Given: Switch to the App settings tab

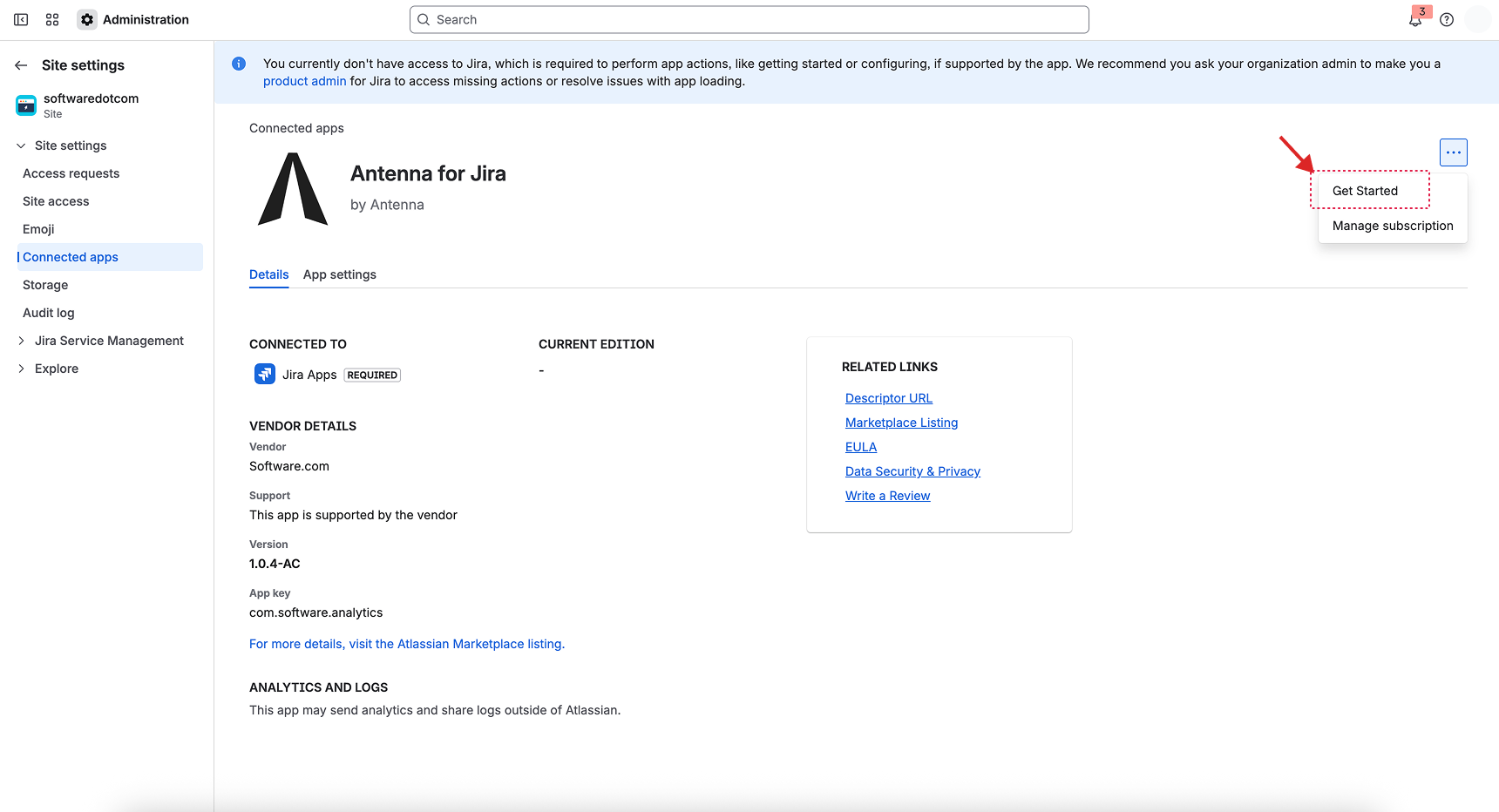Looking at the screenshot, I should [340, 274].
